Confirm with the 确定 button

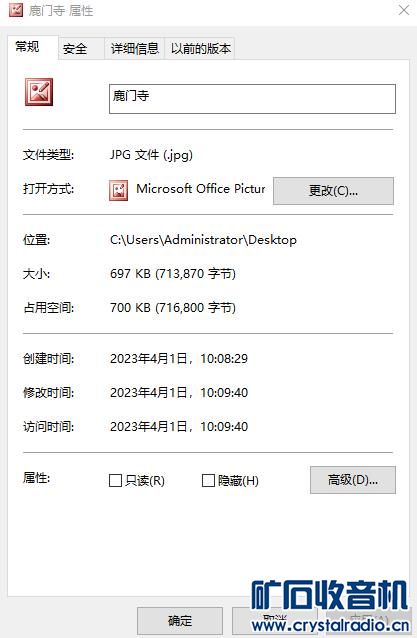click(180, 621)
